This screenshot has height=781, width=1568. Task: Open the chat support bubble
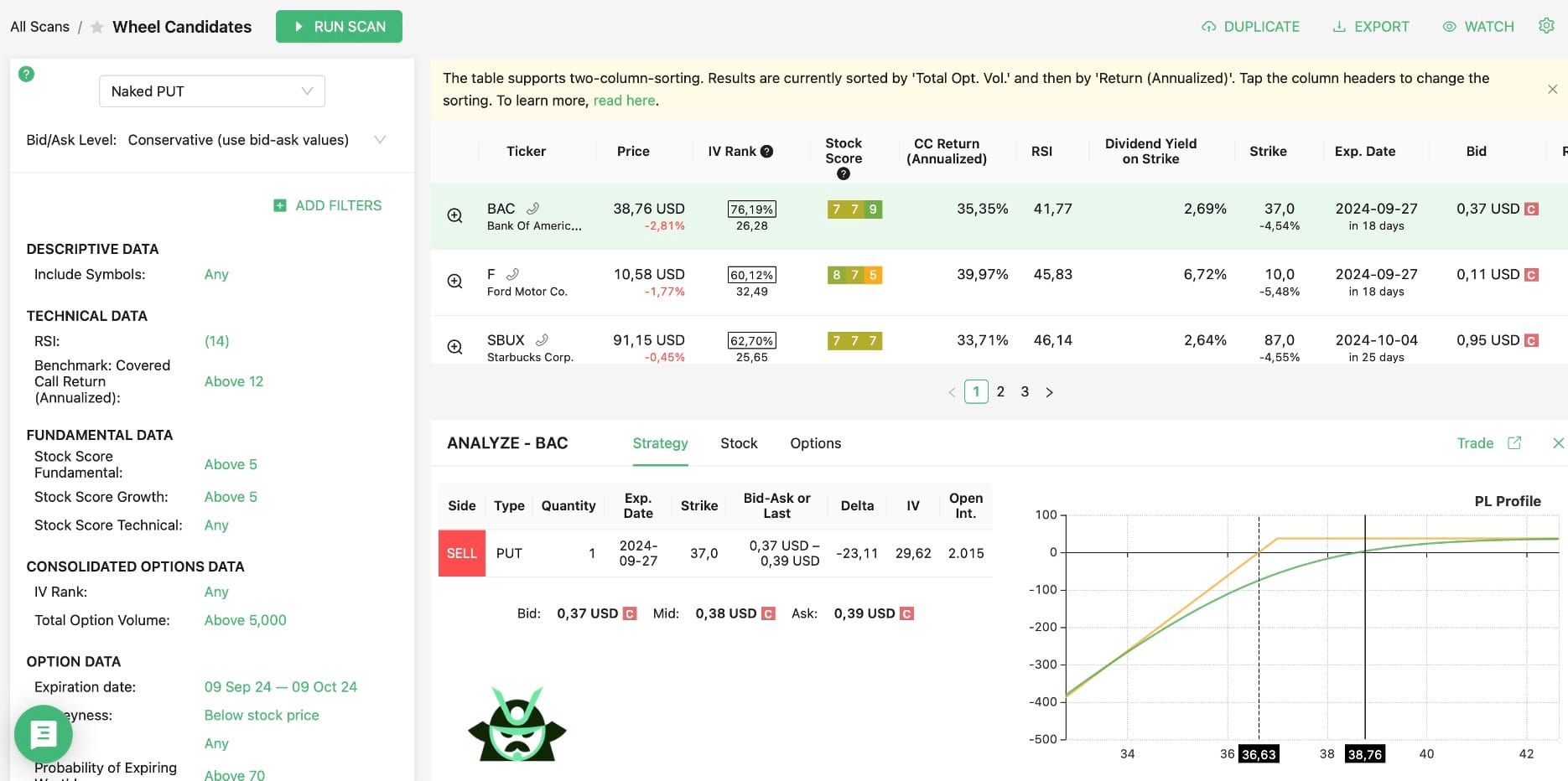tap(44, 735)
